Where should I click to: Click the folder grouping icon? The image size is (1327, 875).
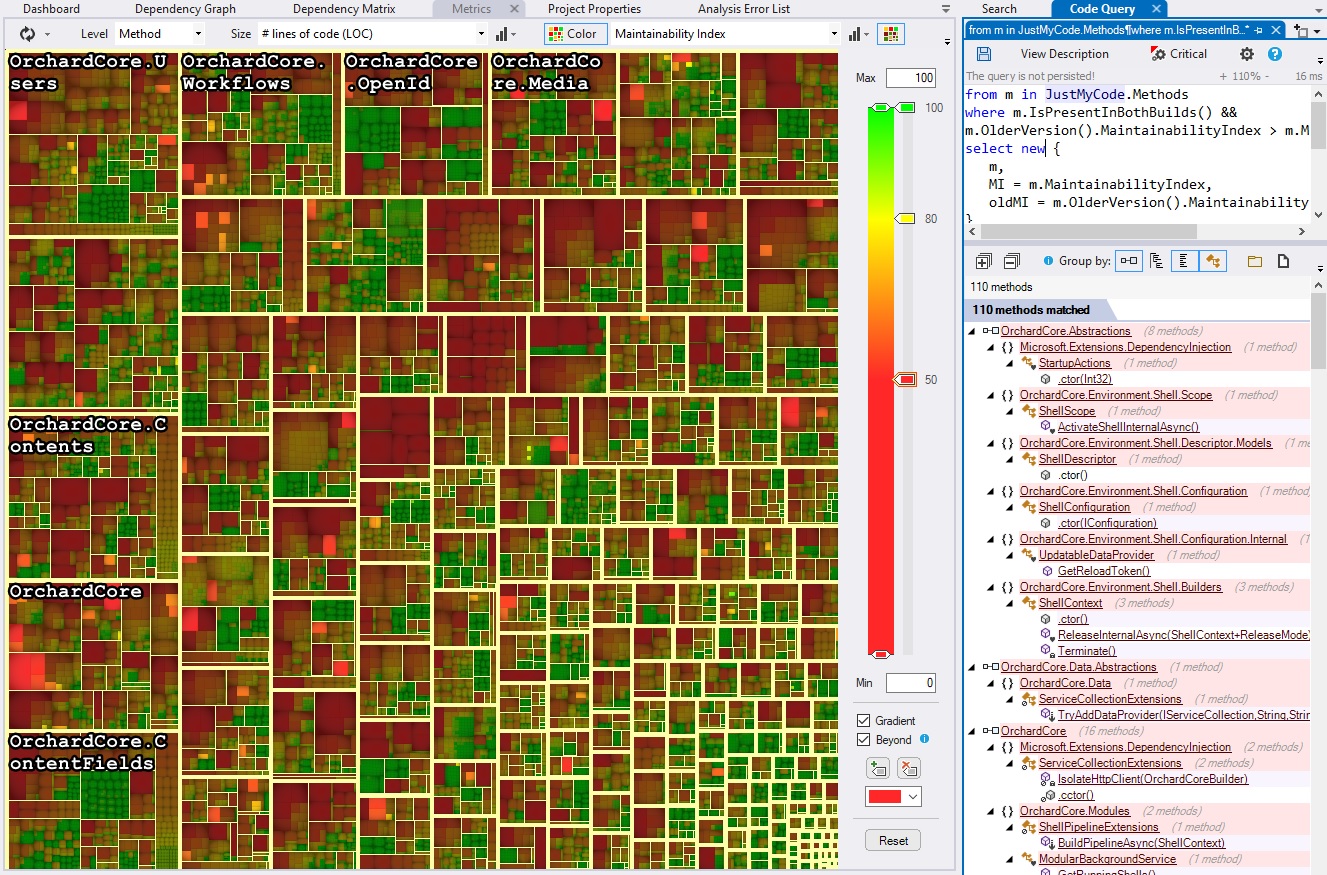point(1255,261)
